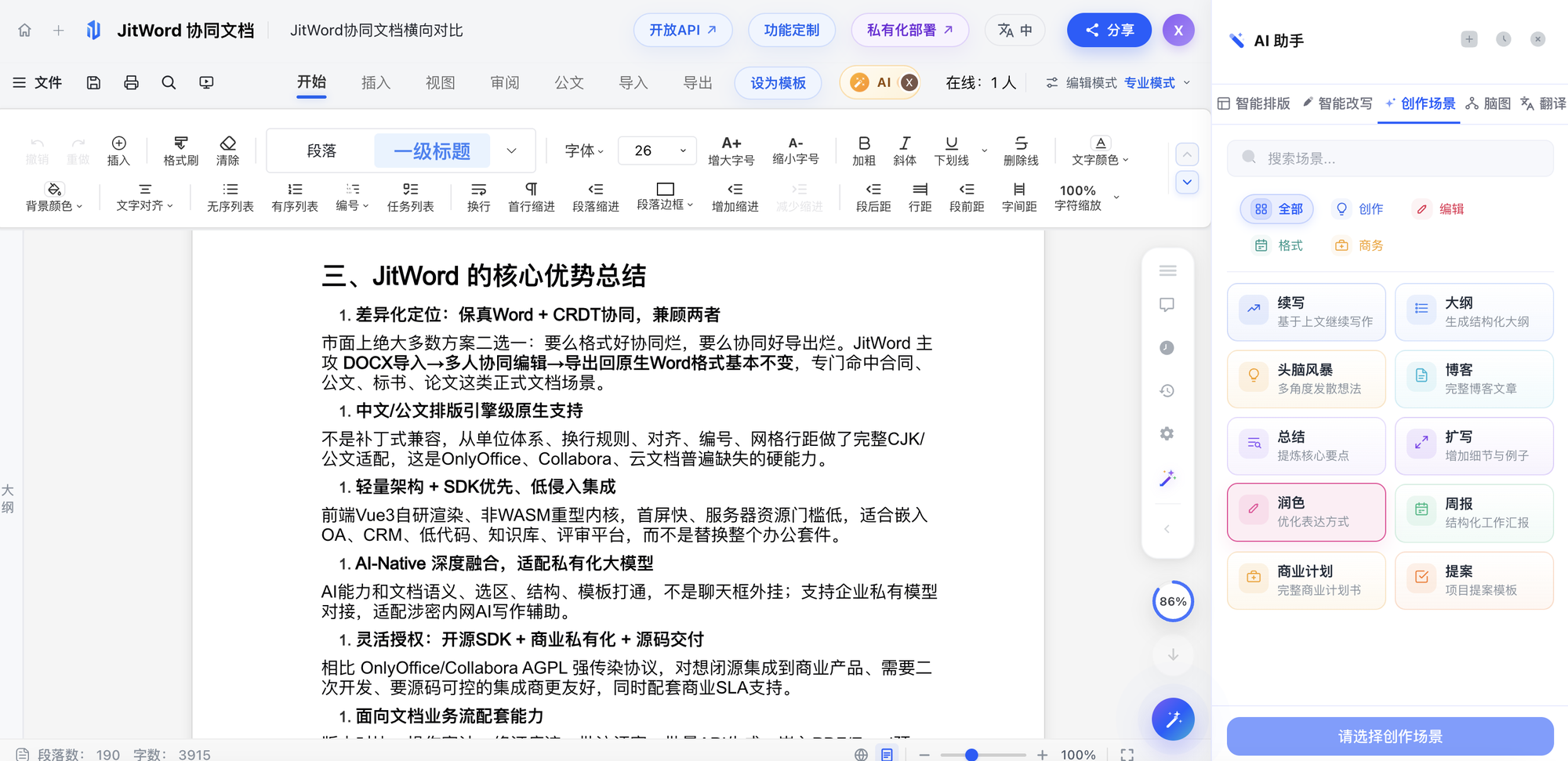Open the 智能改写 tab in AI panel
This screenshot has width=1568, height=761.
click(x=1338, y=103)
